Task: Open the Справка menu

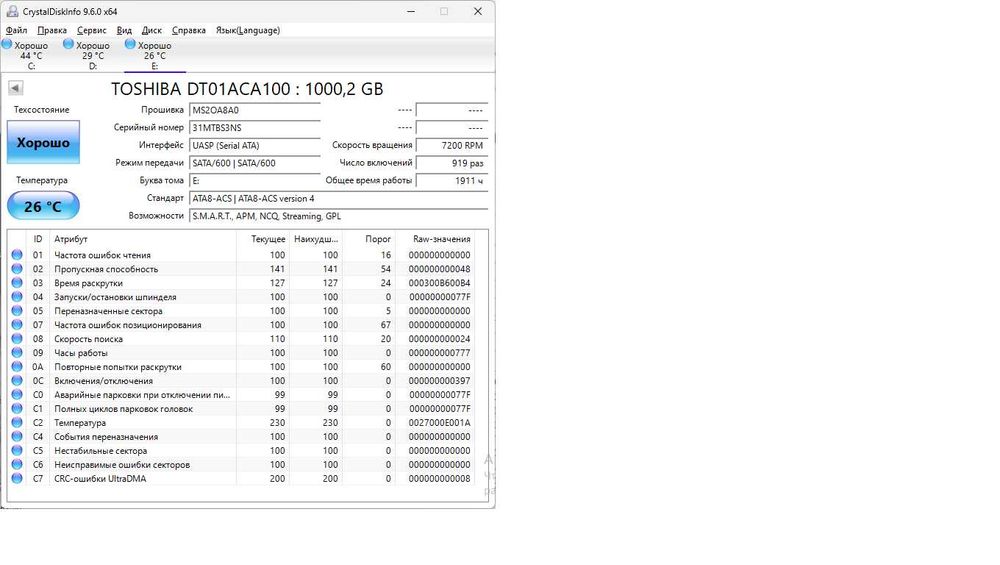Action: 188,30
